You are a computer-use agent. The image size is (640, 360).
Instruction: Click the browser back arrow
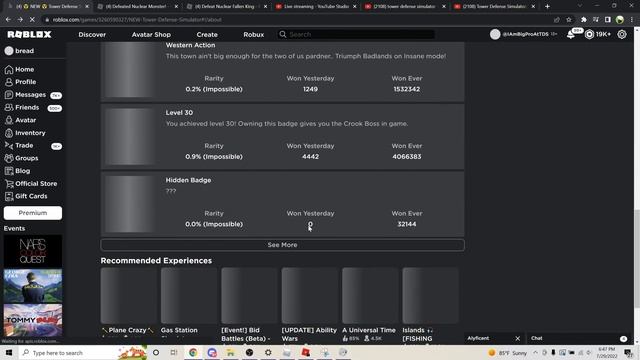8,20
